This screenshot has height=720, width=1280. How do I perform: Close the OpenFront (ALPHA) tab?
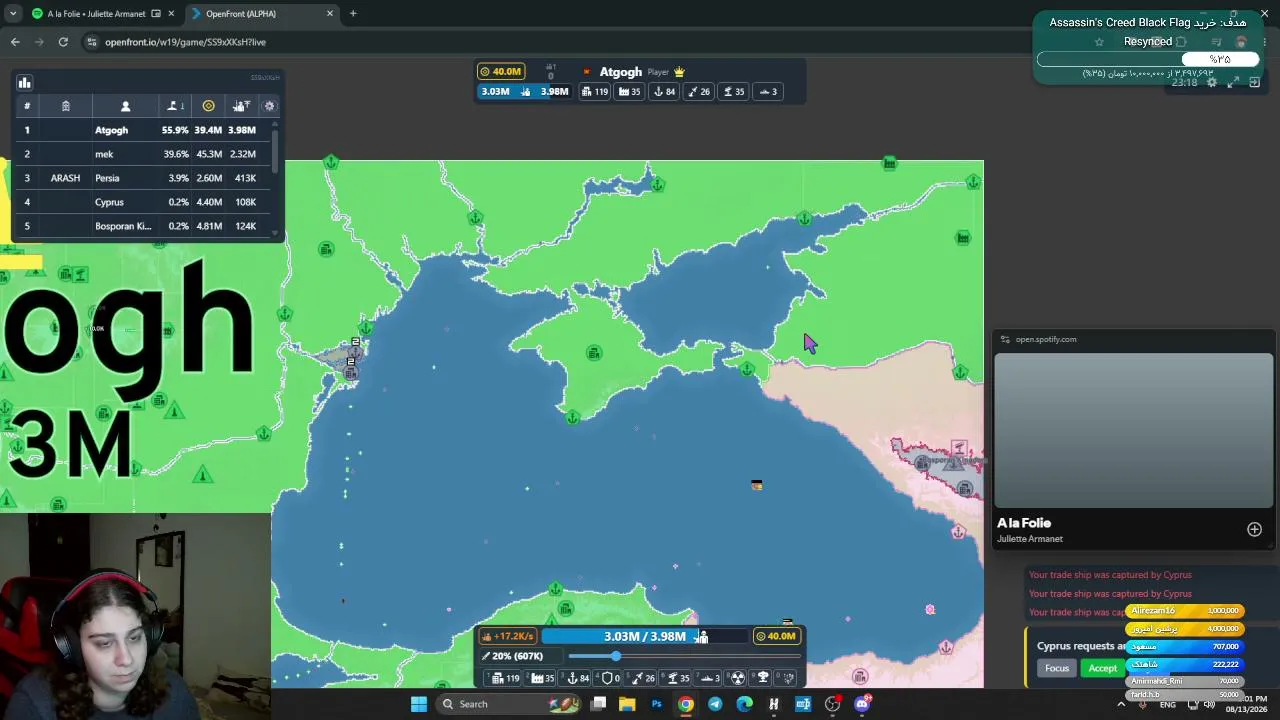pos(330,14)
